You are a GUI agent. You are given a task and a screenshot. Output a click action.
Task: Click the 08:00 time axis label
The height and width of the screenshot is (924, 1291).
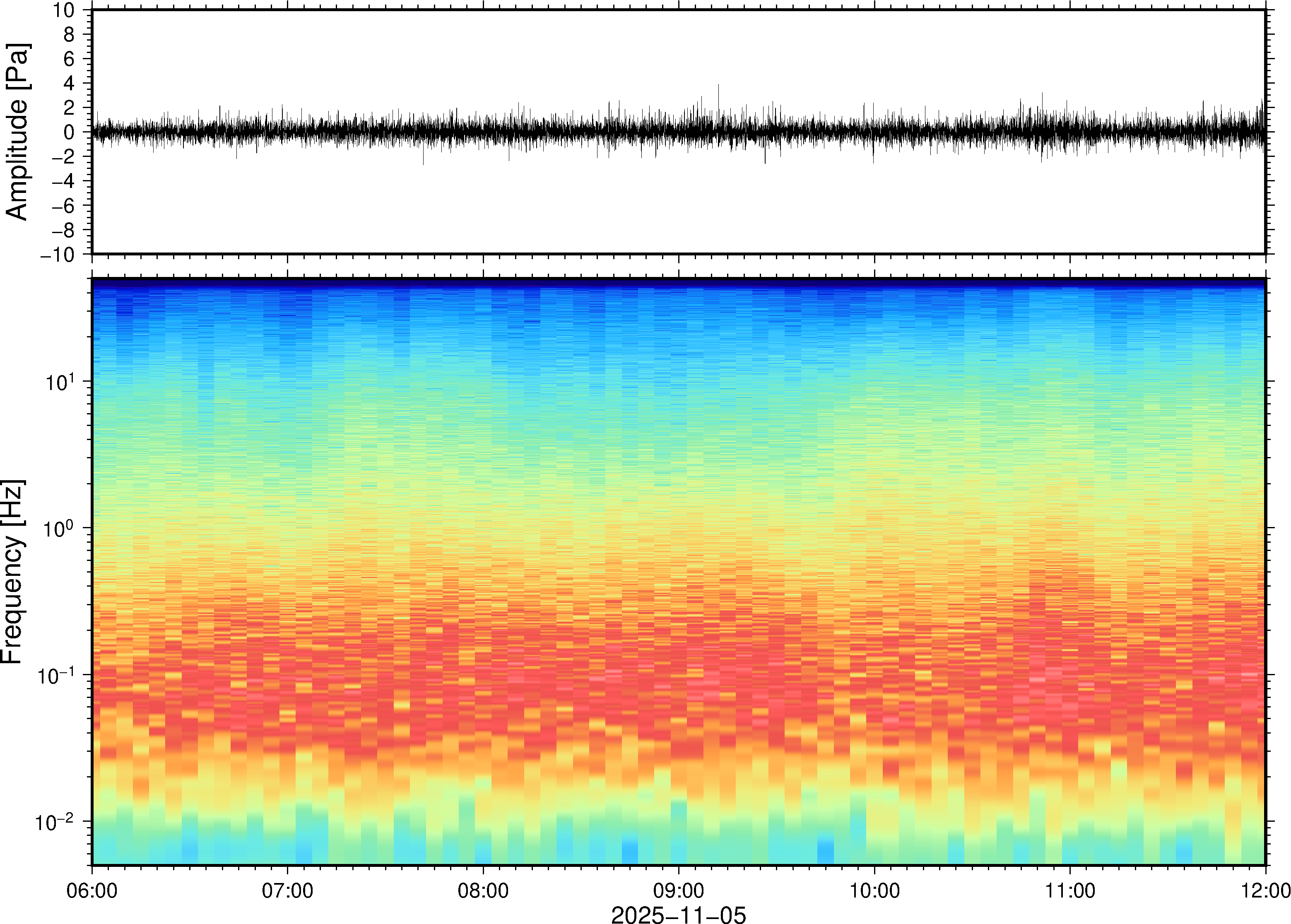click(x=483, y=890)
